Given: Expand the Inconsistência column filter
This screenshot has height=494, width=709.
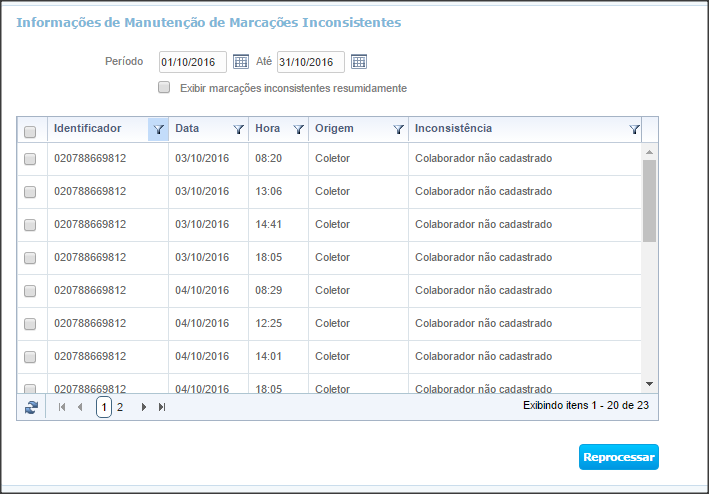Looking at the screenshot, I should (x=634, y=129).
